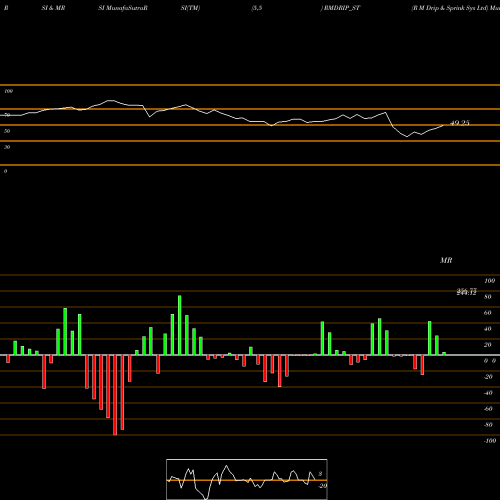500x500 pixels.
Task: Click the RSI axis label 30
Action: [x=7, y=147]
